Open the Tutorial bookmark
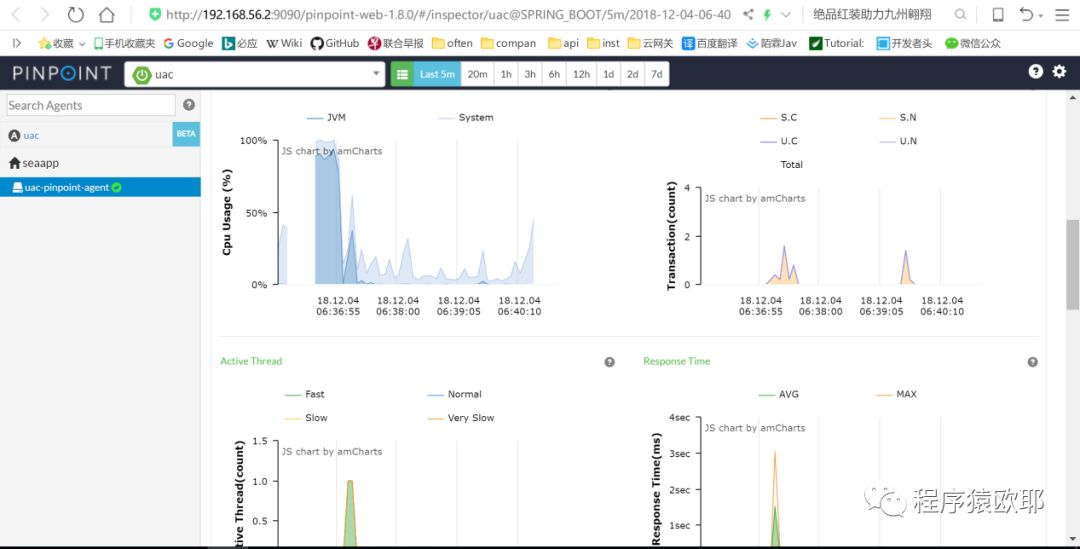1080x549 pixels. tap(837, 43)
